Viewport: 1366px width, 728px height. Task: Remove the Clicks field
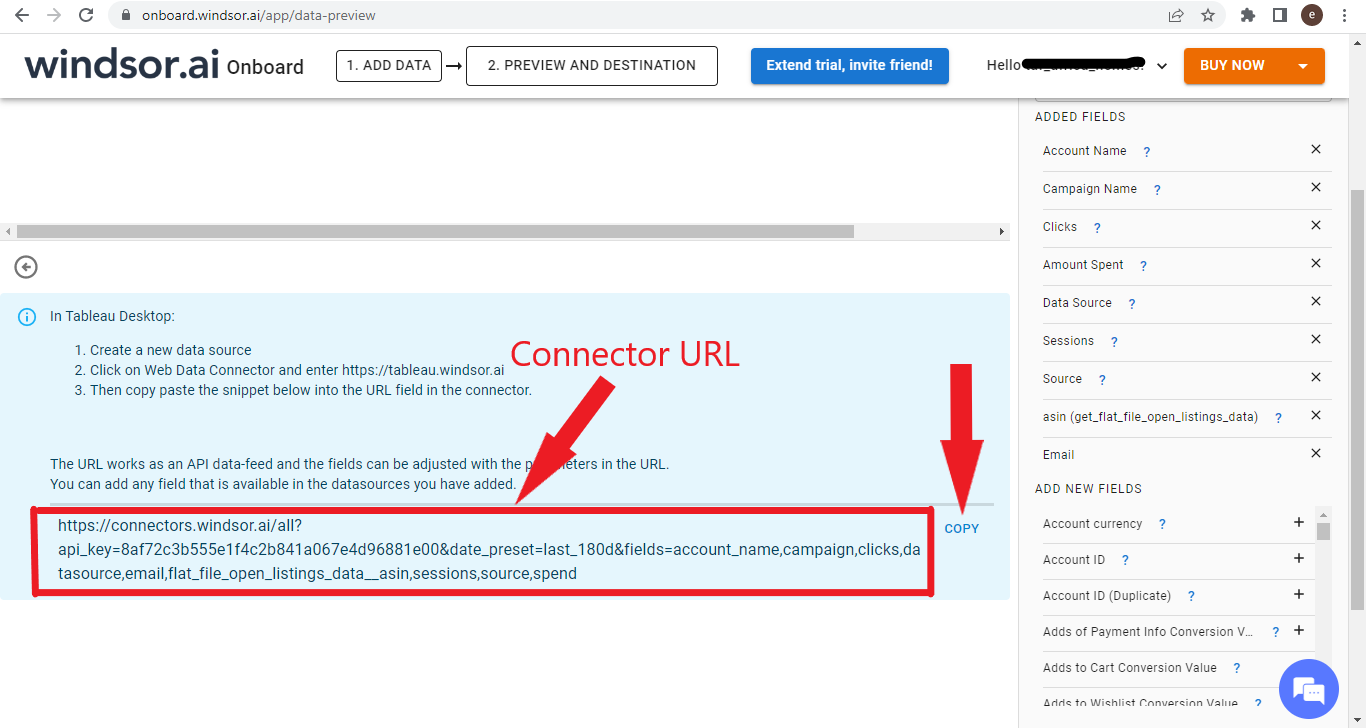(1316, 225)
